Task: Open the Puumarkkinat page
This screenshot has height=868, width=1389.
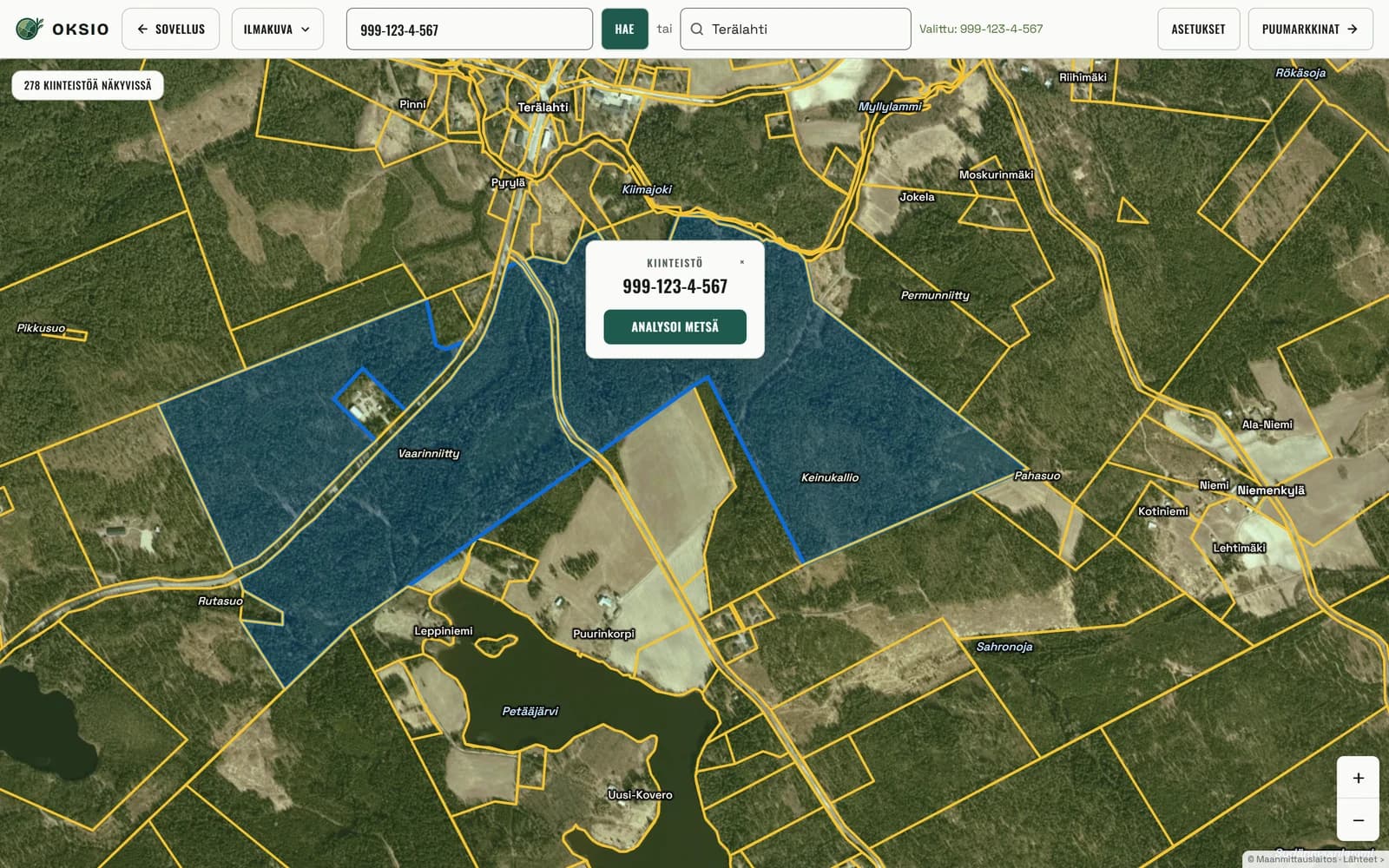Action: click(x=1310, y=29)
